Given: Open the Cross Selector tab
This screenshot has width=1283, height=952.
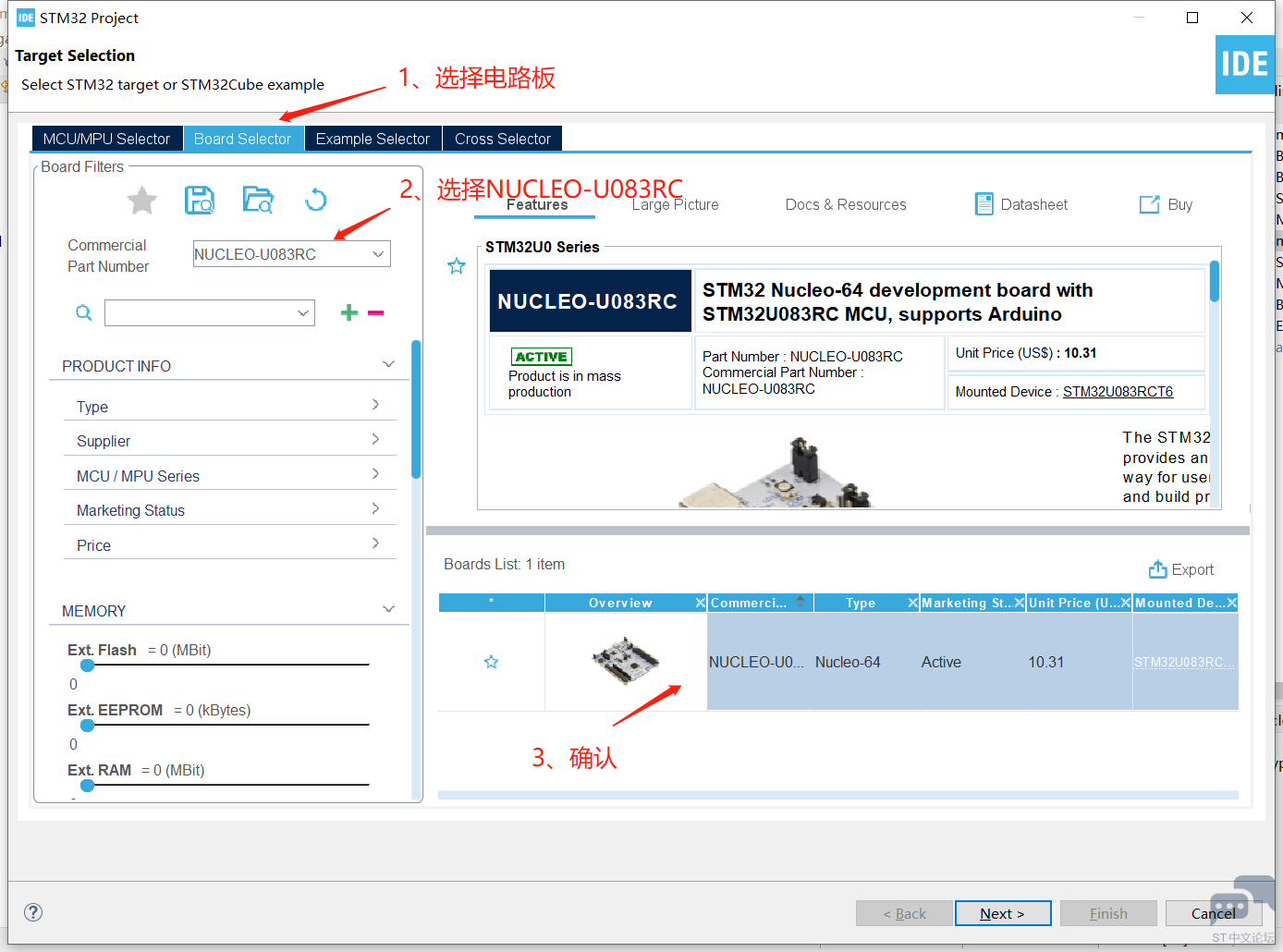Looking at the screenshot, I should click(503, 139).
